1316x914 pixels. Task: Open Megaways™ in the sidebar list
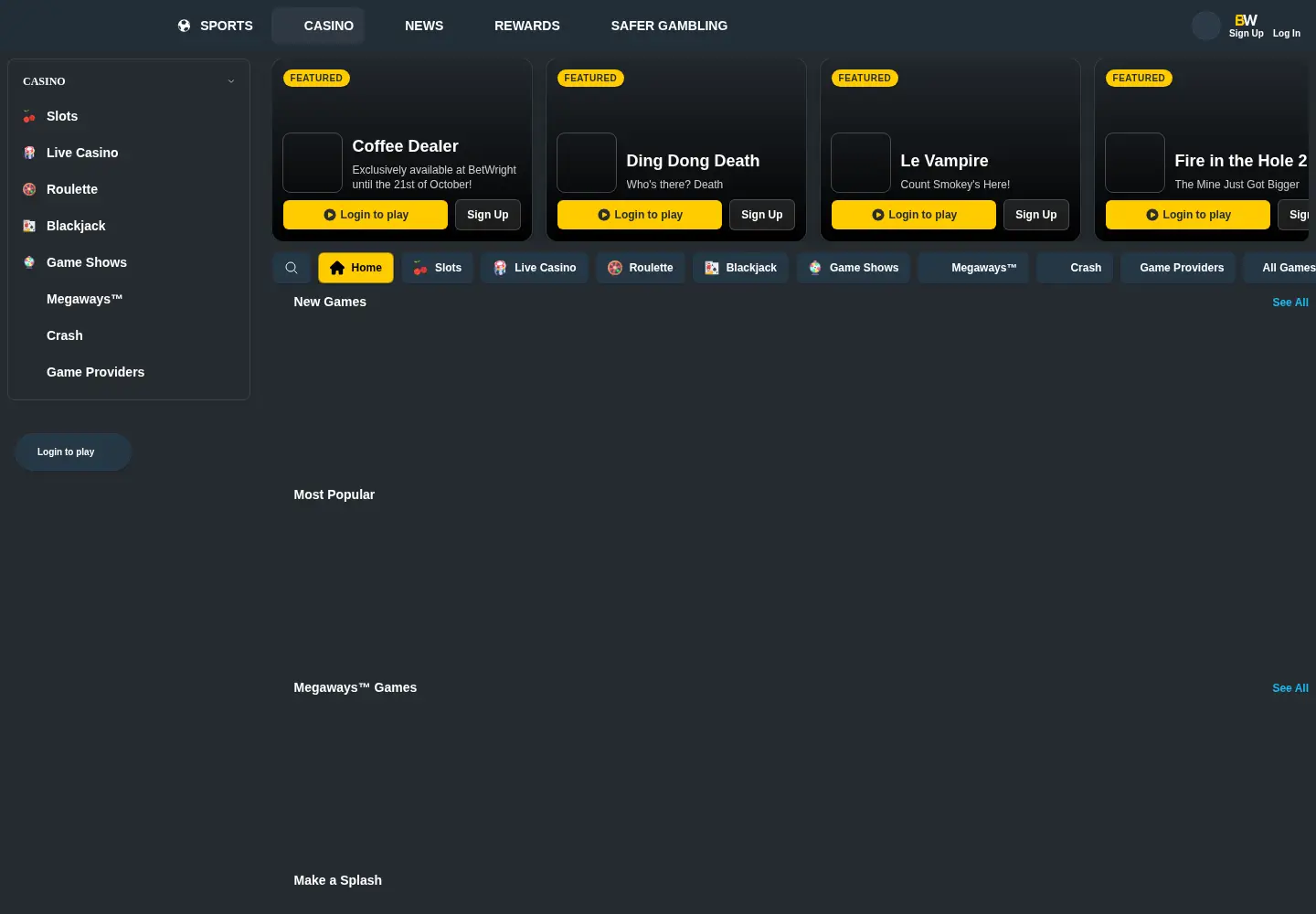point(84,299)
